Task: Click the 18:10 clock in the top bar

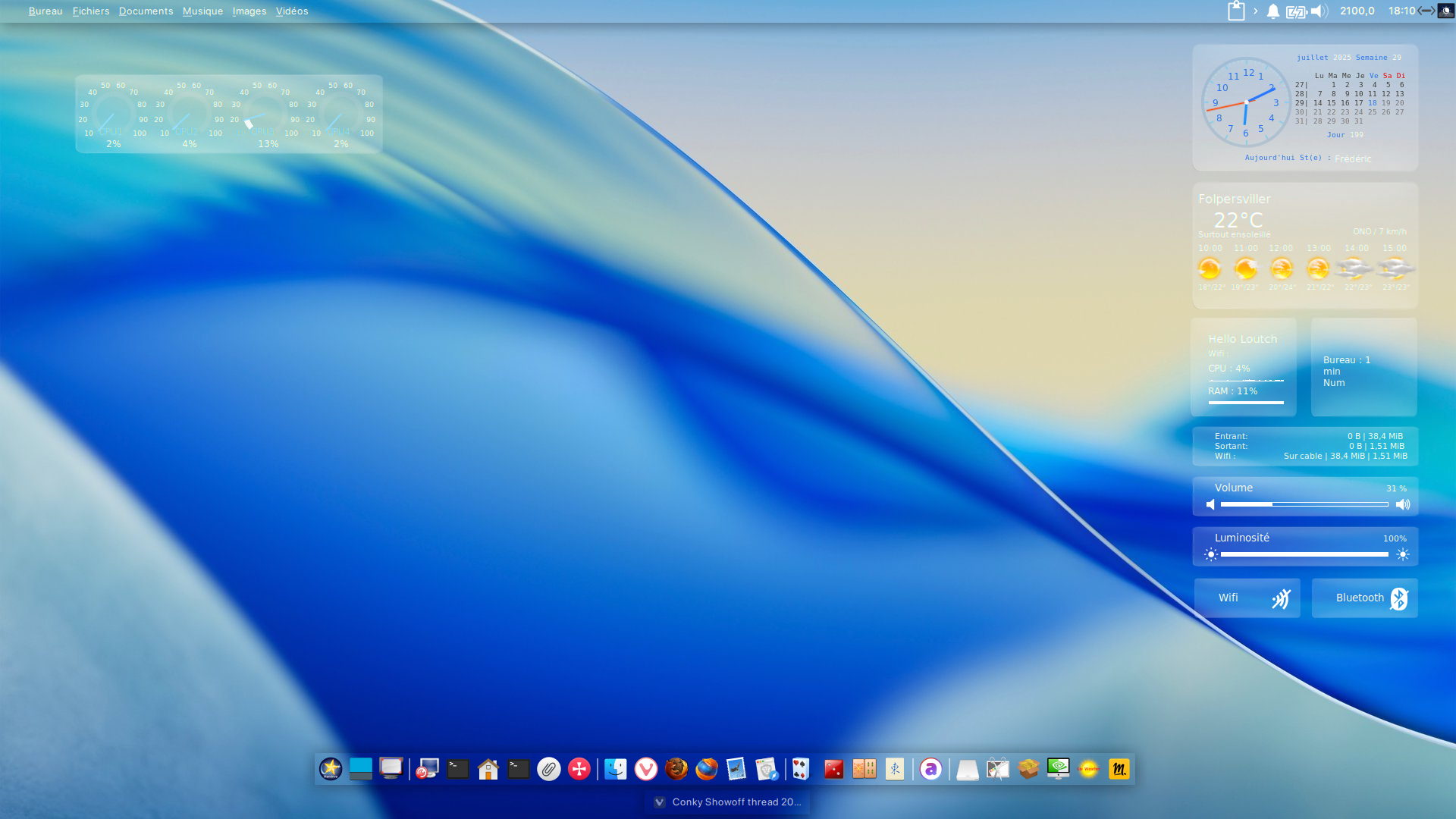Action: pyautogui.click(x=1401, y=11)
